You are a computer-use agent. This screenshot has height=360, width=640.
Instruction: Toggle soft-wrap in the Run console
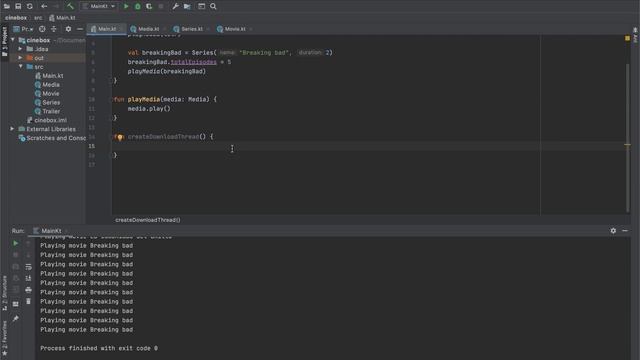click(x=28, y=267)
